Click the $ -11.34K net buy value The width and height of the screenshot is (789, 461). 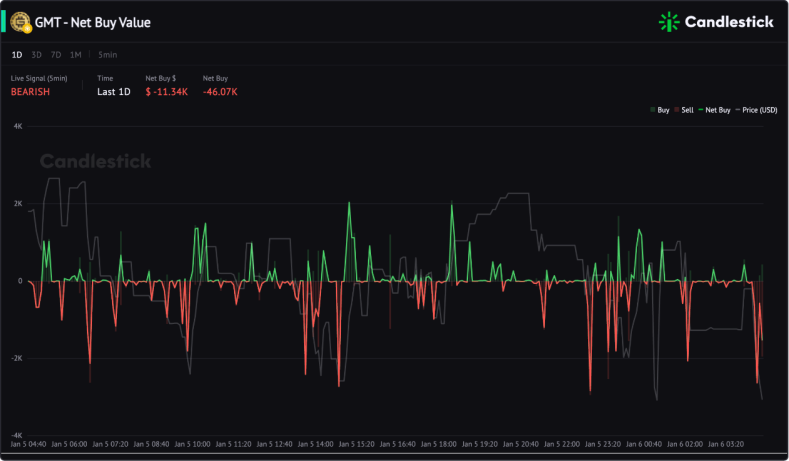point(167,92)
